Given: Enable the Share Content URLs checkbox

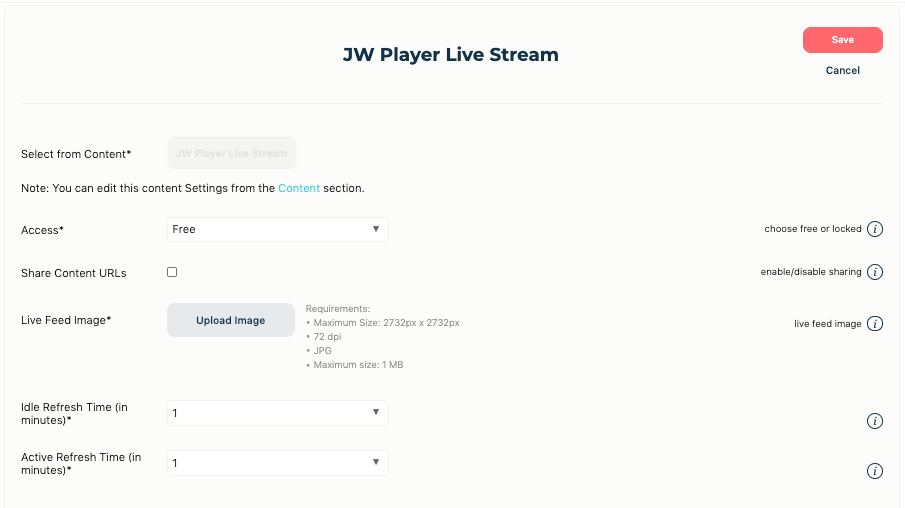Looking at the screenshot, I should (x=172, y=272).
